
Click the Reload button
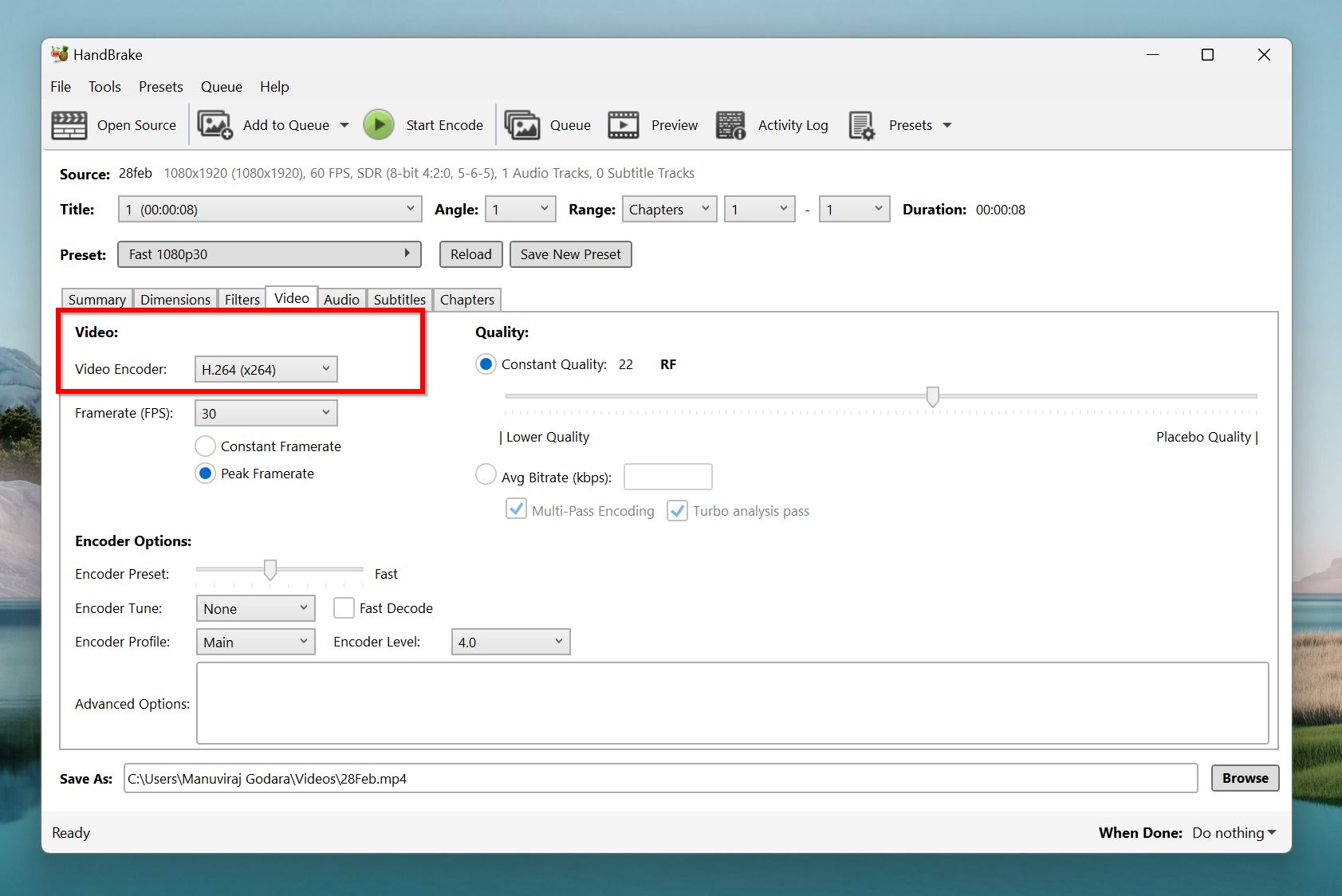click(471, 254)
